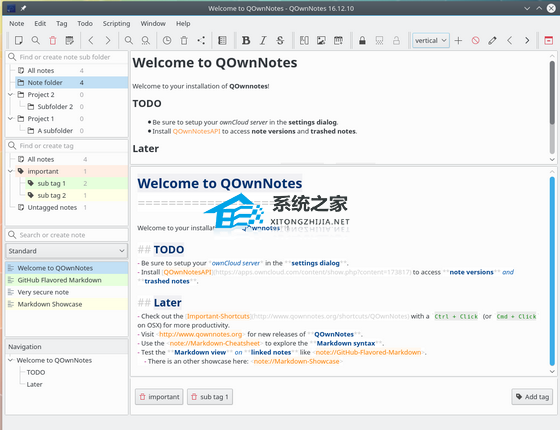Open the Help menu
Viewport: 560px width, 430px height.
(183, 24)
